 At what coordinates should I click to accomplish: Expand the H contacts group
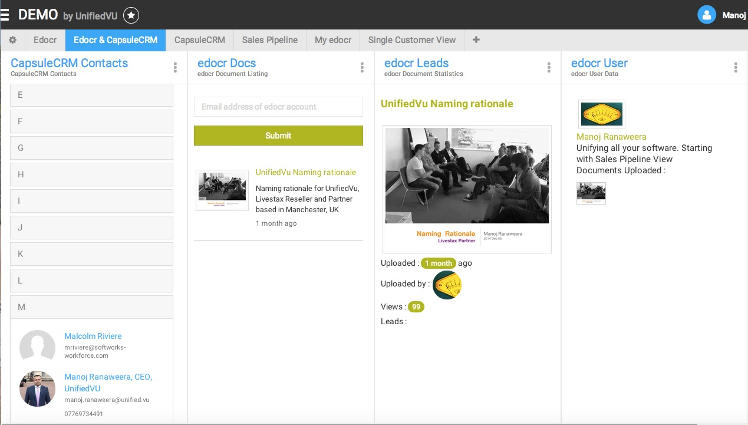92,175
